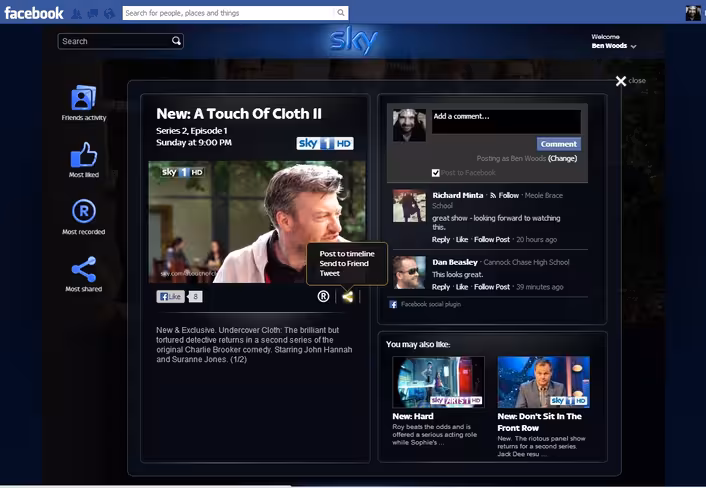Click Meole Brace School text
Screen dimensions: 706x488
tap(498, 200)
